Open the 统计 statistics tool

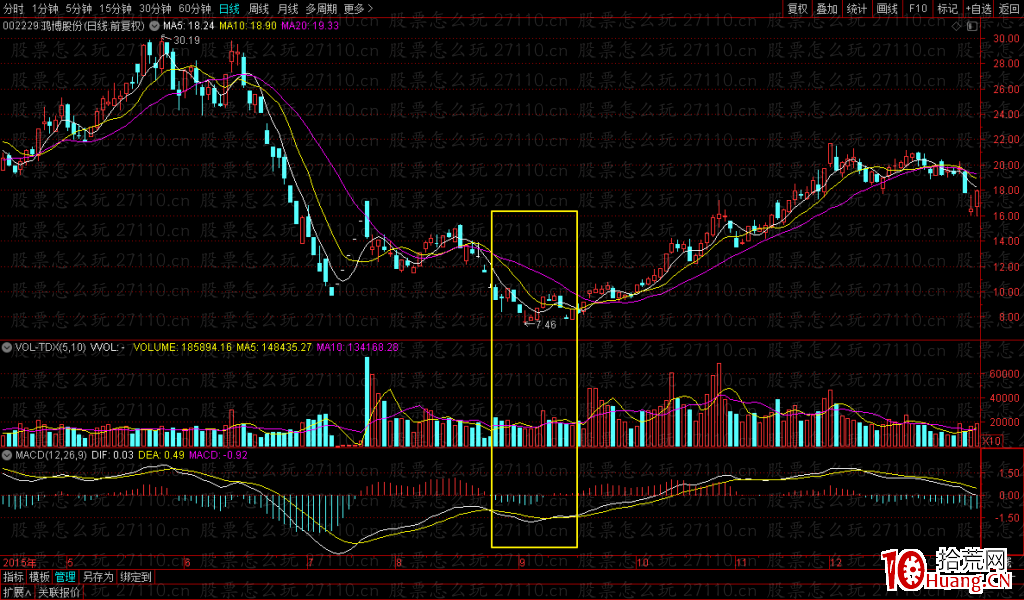(857, 8)
